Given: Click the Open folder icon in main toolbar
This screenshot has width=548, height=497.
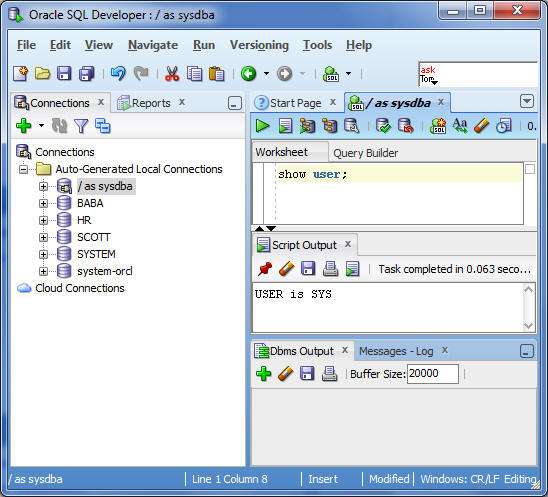Looking at the screenshot, I should click(42, 73).
